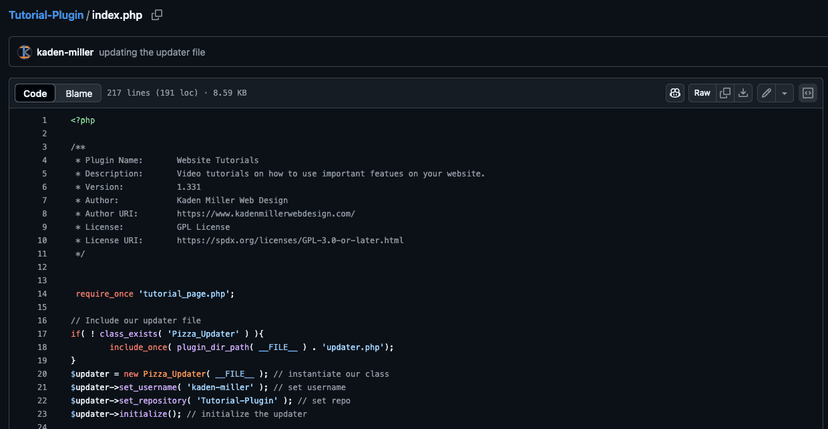Select the index.php file name in breadcrumb
The width and height of the screenshot is (828, 429).
click(117, 15)
